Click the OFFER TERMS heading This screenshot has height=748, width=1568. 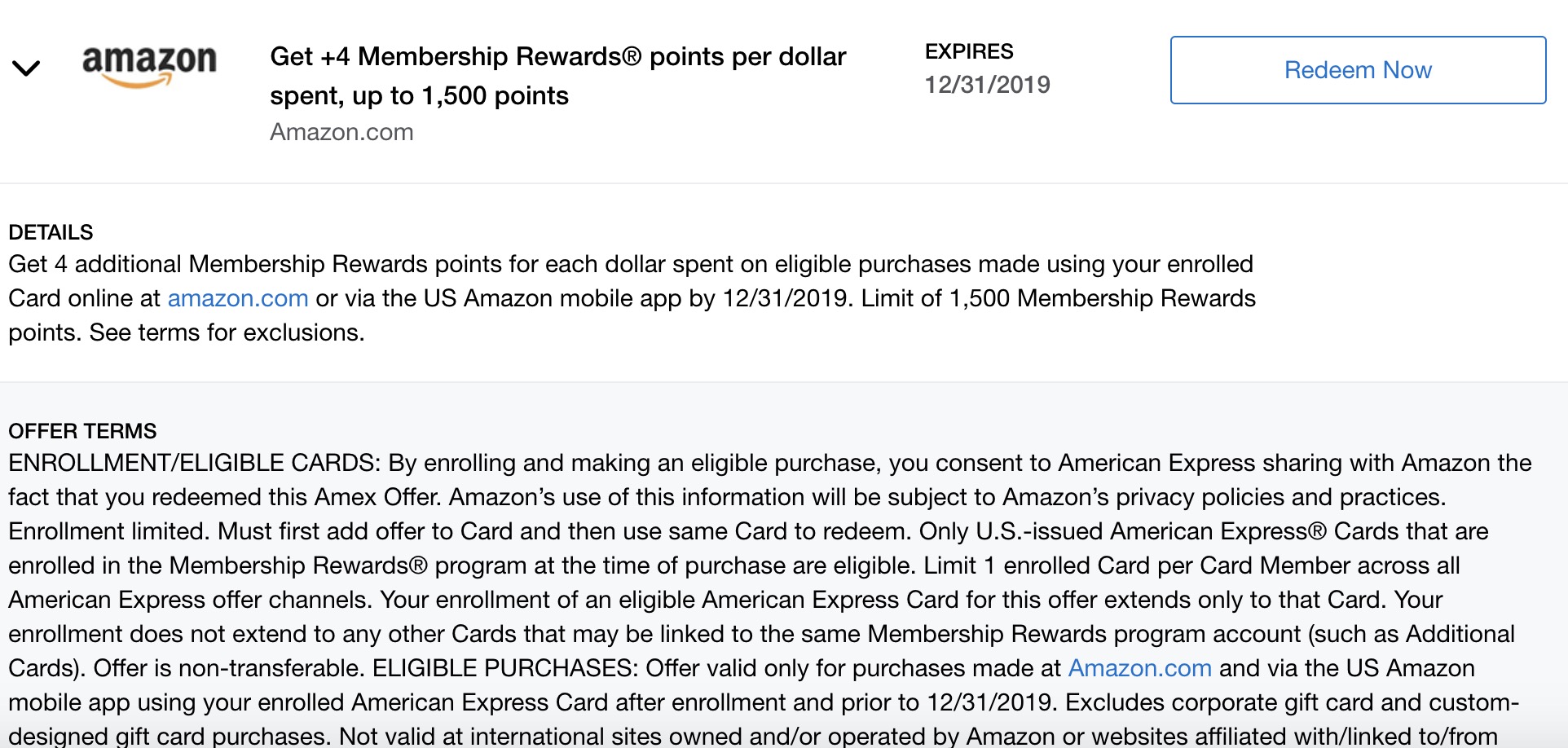[x=82, y=431]
